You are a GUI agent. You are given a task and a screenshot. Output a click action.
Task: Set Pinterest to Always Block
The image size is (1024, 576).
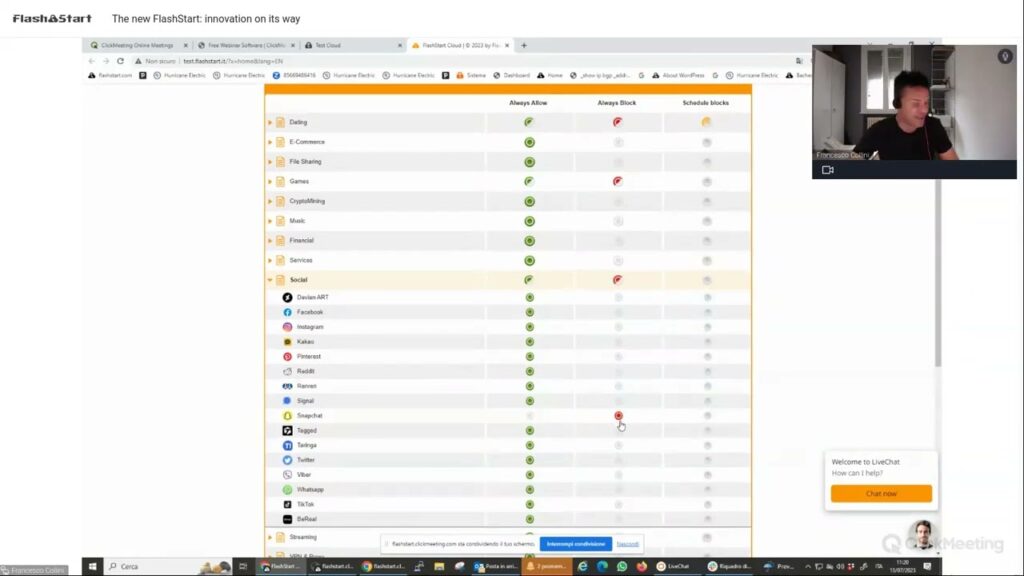pyautogui.click(x=618, y=357)
